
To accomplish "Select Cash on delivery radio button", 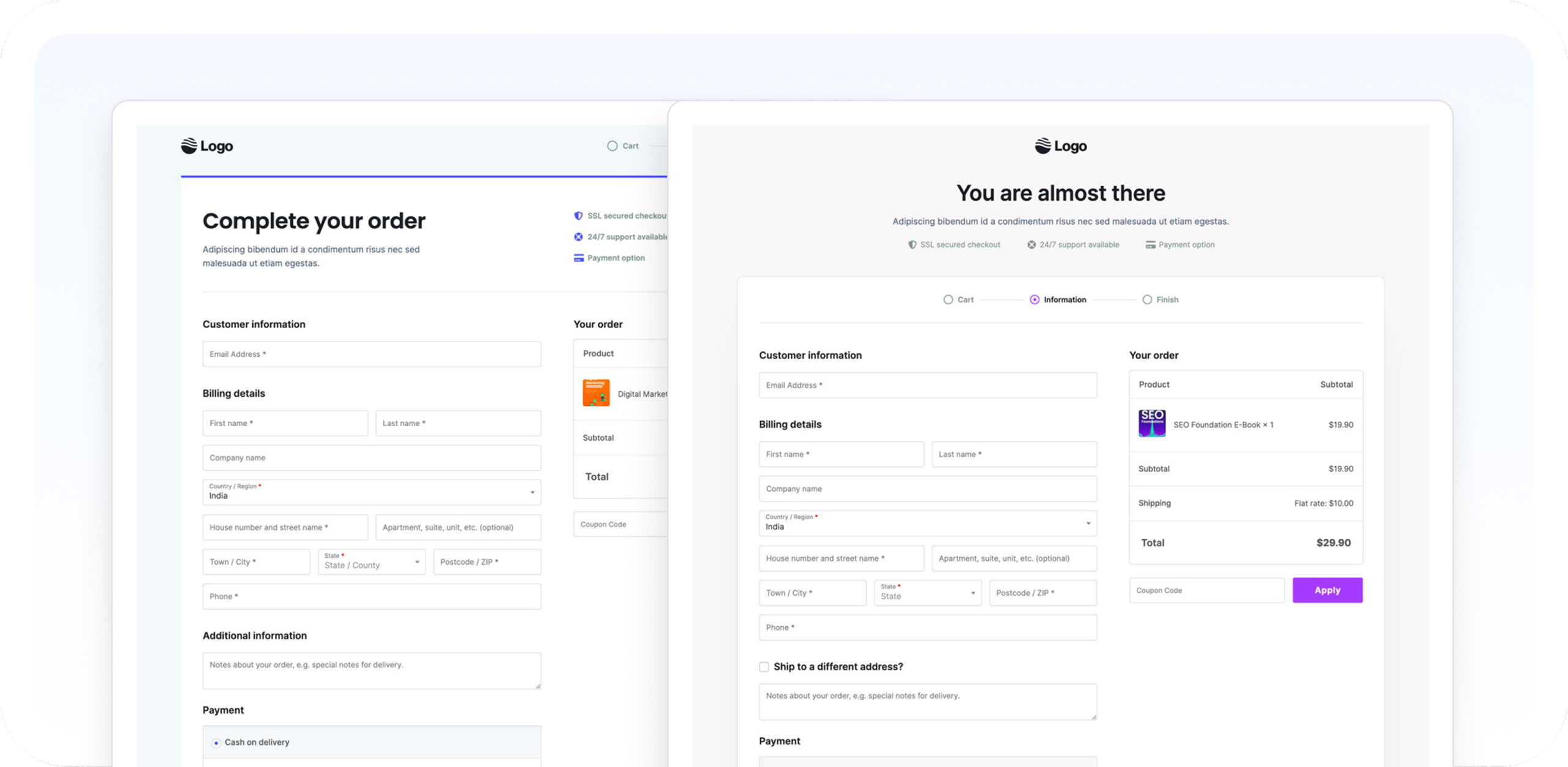I will click(x=216, y=743).
